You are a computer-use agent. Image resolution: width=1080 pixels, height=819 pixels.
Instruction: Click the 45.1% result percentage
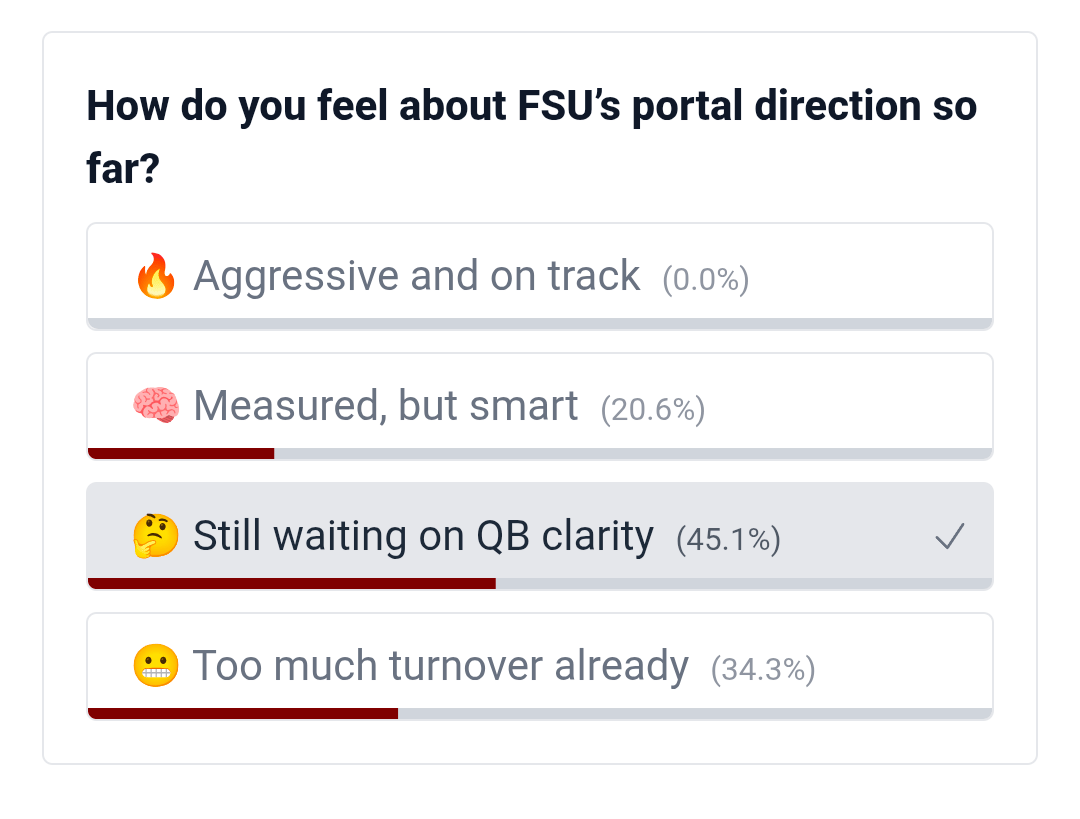728,540
